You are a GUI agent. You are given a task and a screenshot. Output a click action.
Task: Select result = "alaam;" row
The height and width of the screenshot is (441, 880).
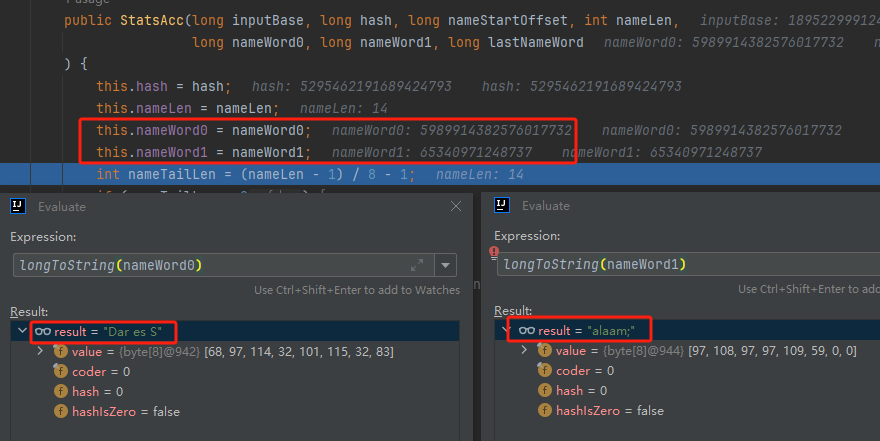tap(688, 330)
